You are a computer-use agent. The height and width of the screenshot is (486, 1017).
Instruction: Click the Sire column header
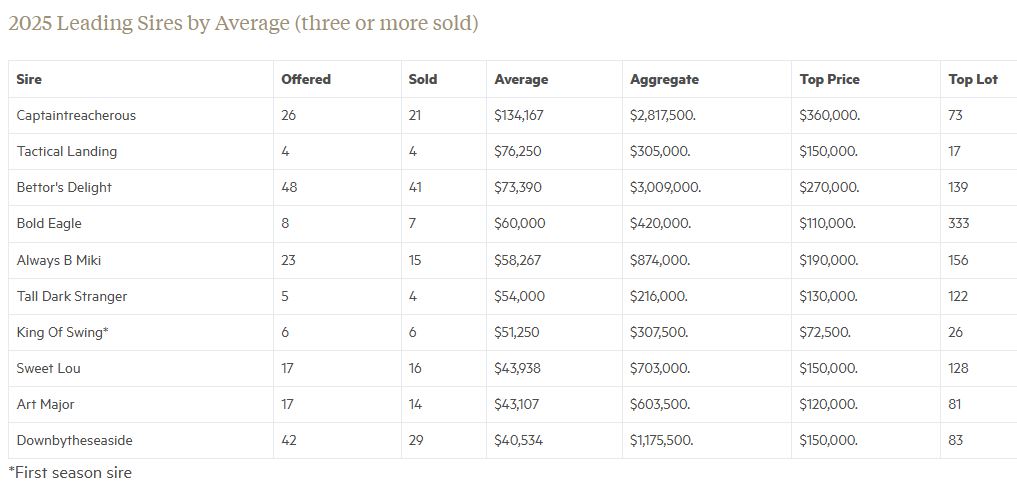pyautogui.click(x=29, y=79)
